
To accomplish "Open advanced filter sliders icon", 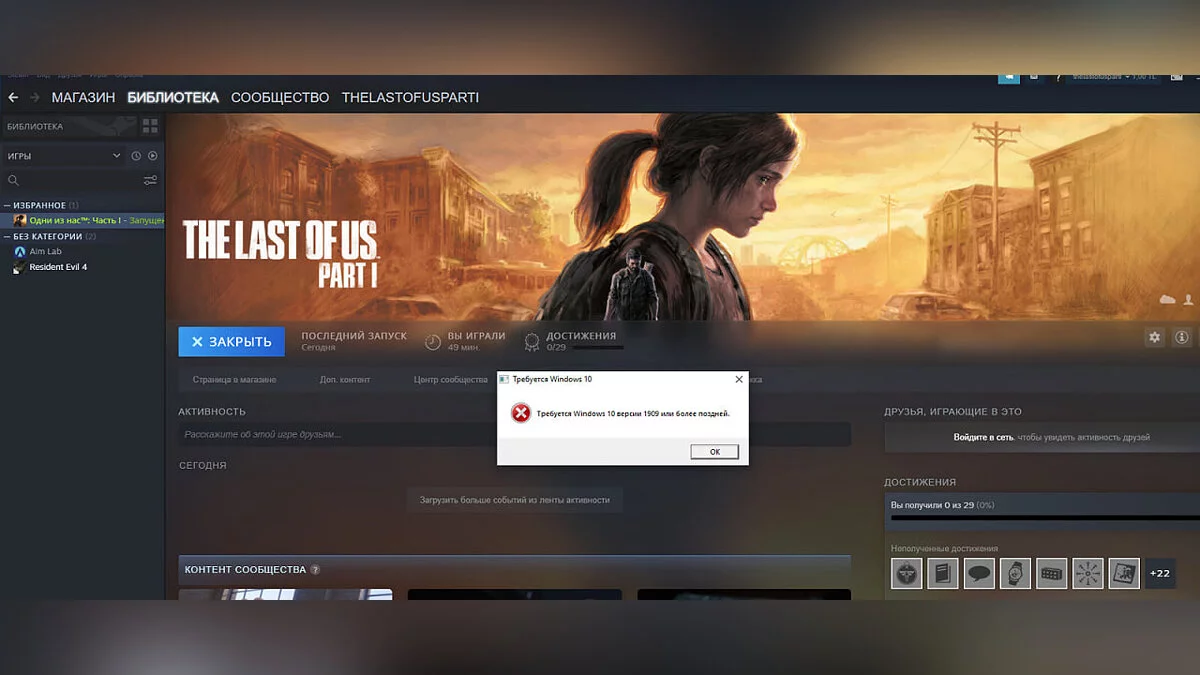I will click(x=150, y=181).
